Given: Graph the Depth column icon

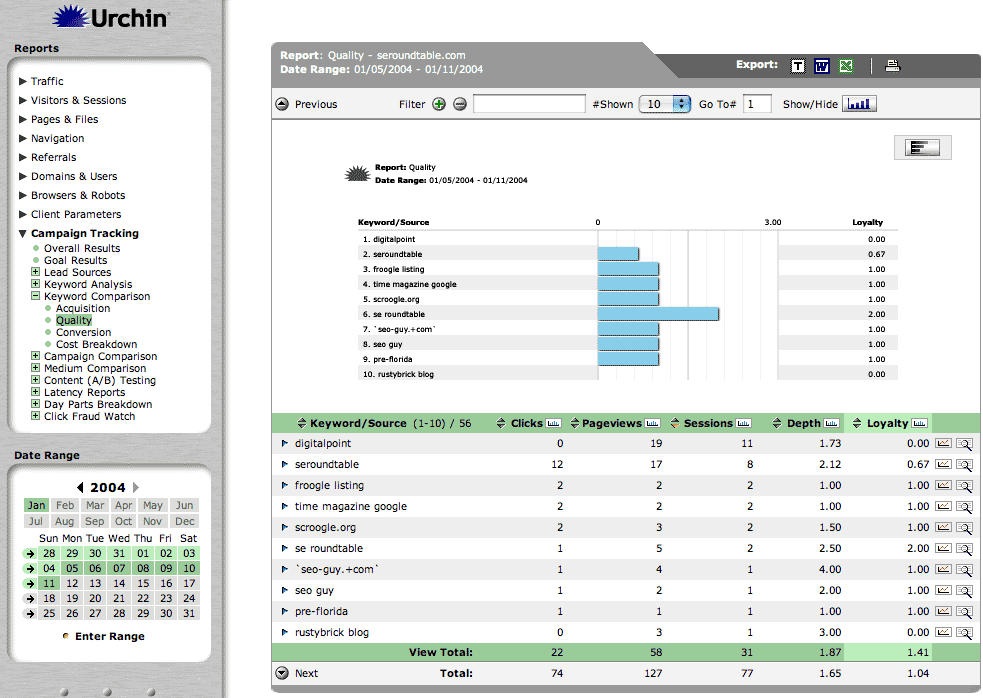Looking at the screenshot, I should click(831, 423).
